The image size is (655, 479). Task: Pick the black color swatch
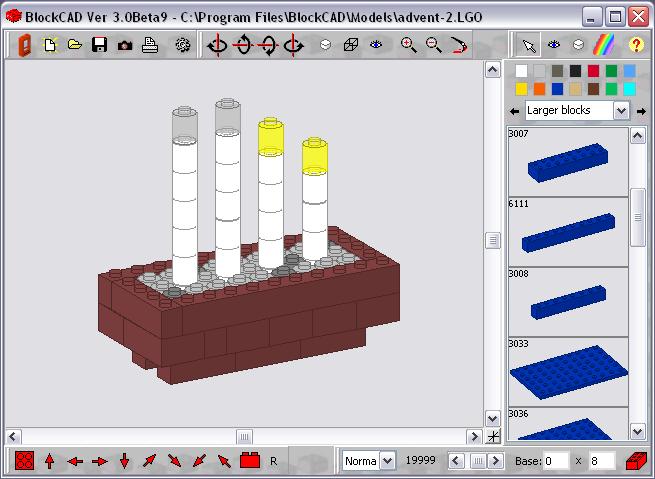[x=575, y=71]
